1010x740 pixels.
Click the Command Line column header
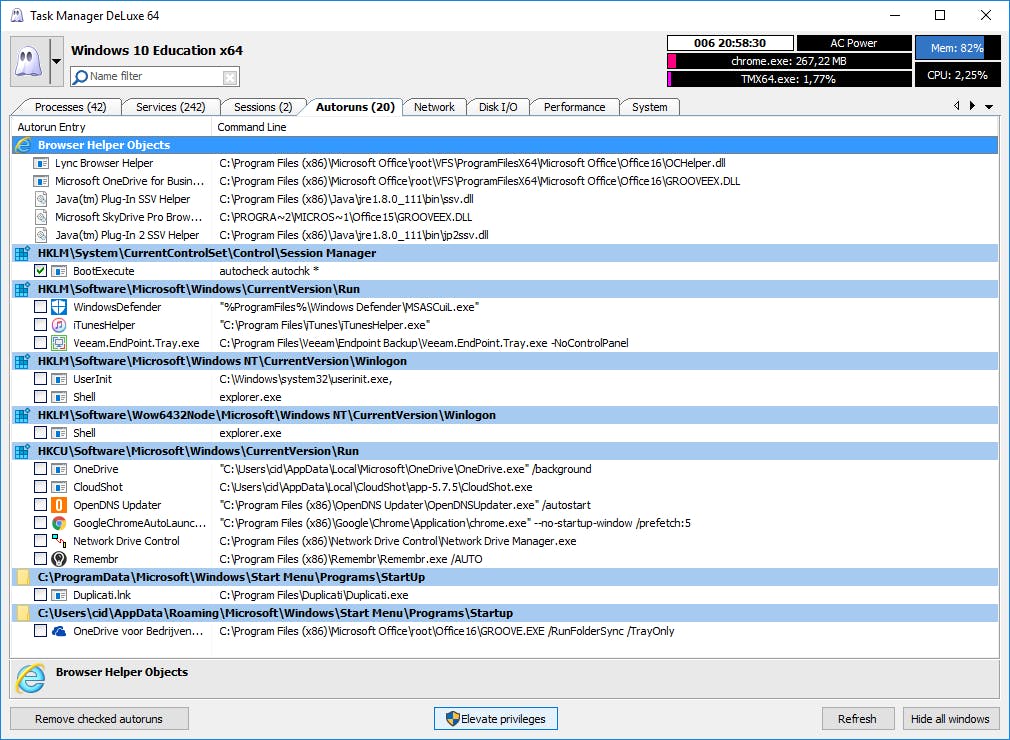[x=605, y=127]
